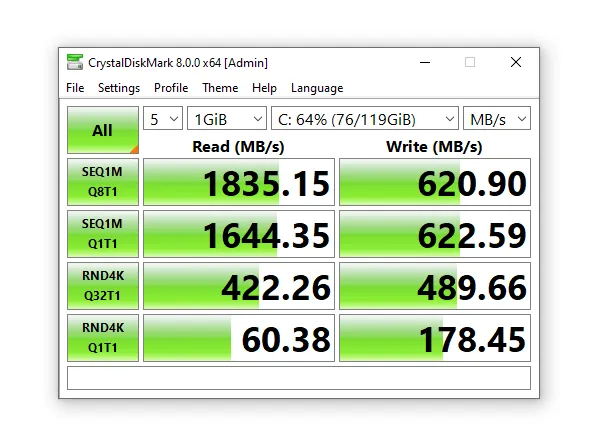Click the SEQ1M Q8T1 write result 620.90
The width and height of the screenshot is (591, 445).
point(435,182)
